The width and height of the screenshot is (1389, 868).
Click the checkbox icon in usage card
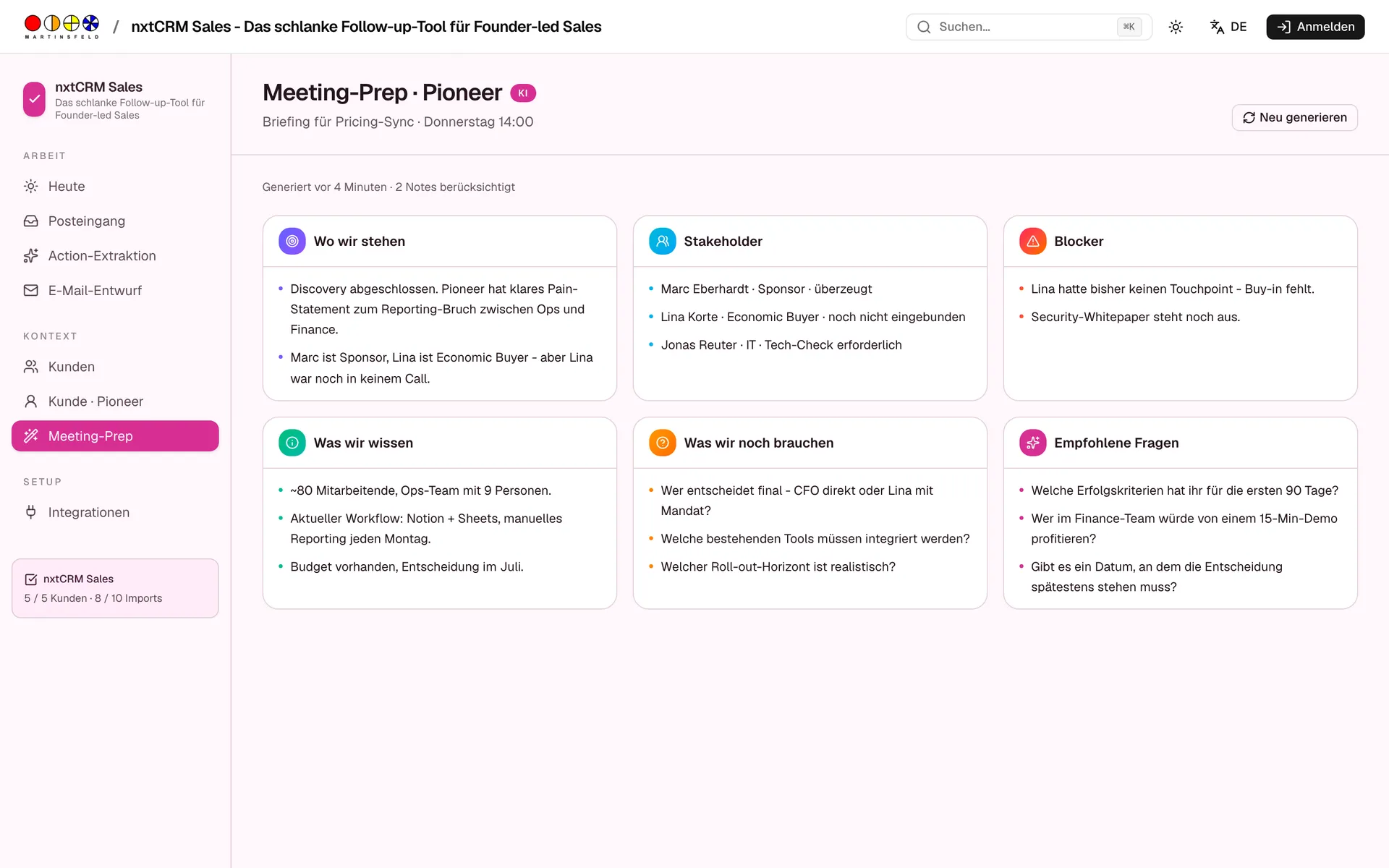point(30,579)
